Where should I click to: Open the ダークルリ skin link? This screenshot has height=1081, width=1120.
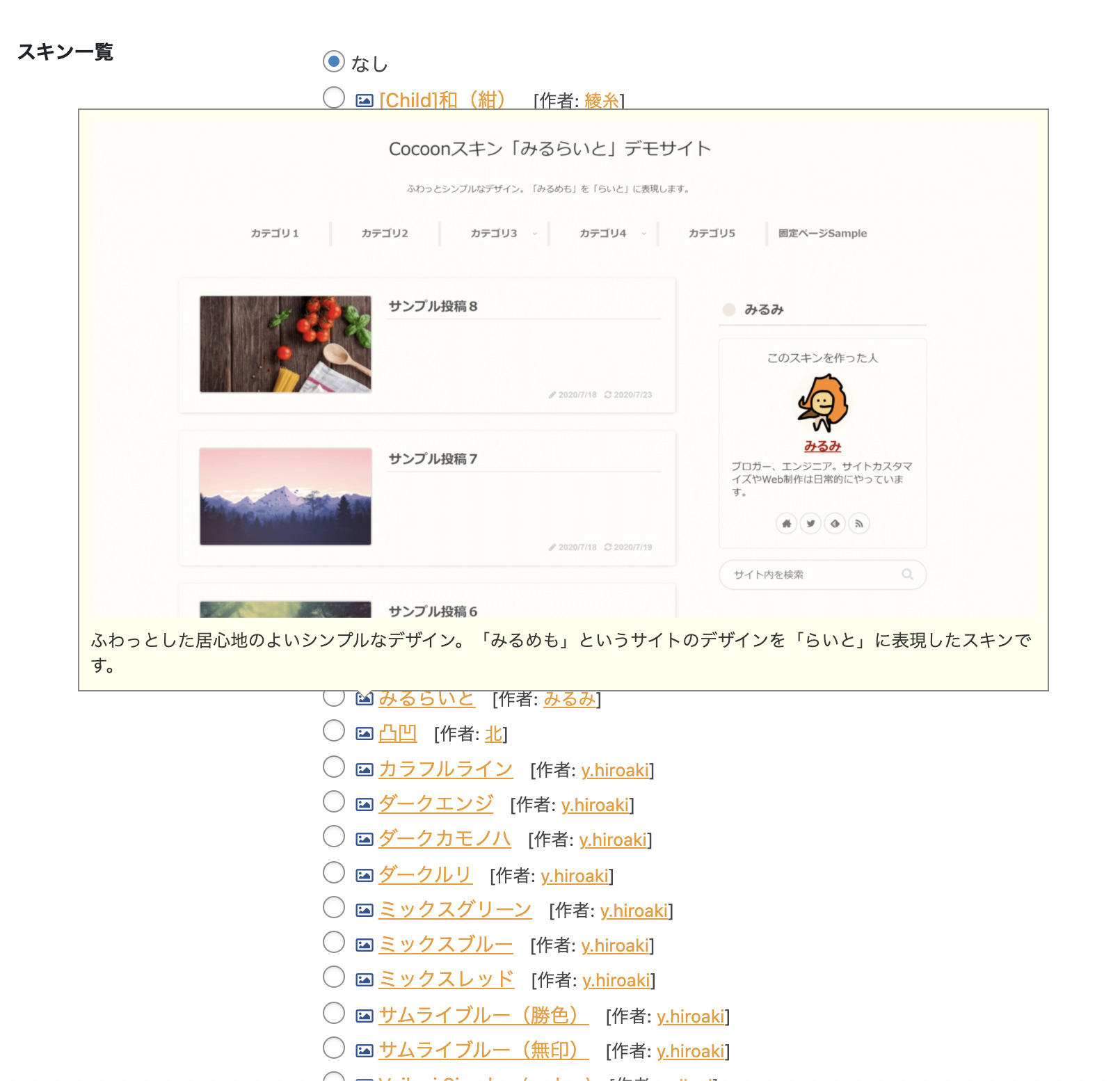[x=425, y=875]
